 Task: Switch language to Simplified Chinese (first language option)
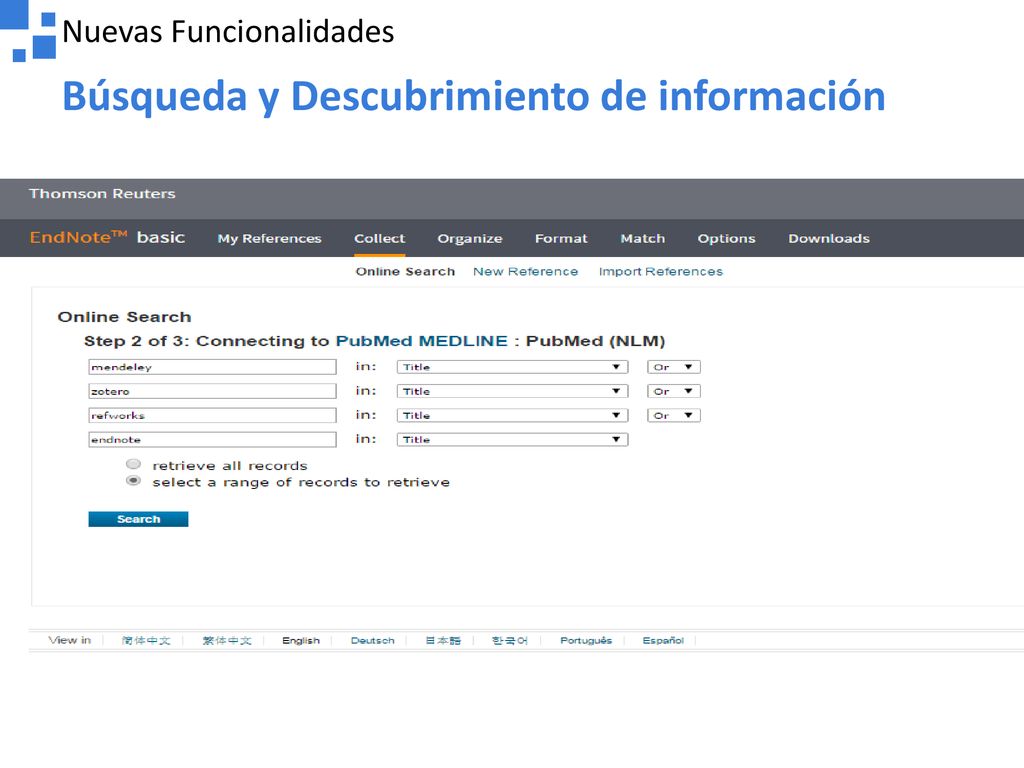coord(146,641)
